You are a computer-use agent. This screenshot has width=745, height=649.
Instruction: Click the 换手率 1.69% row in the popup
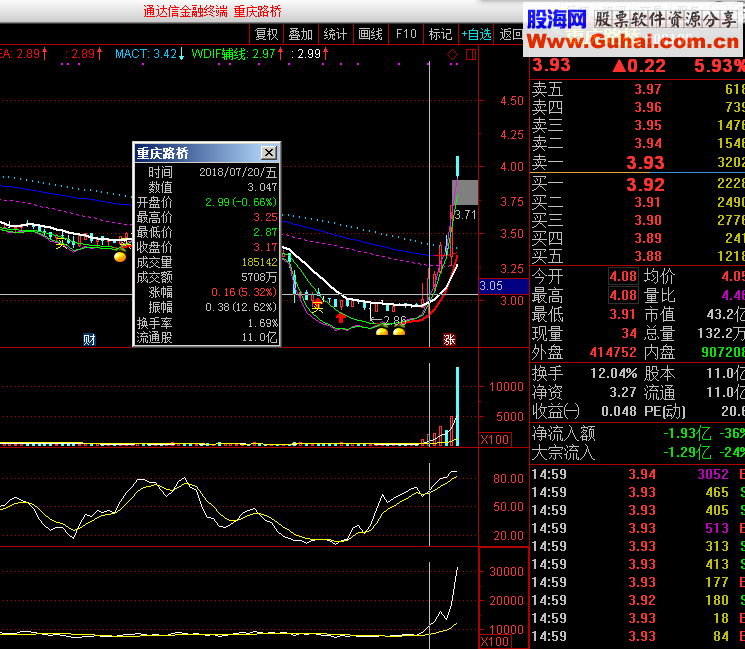pyautogui.click(x=207, y=324)
